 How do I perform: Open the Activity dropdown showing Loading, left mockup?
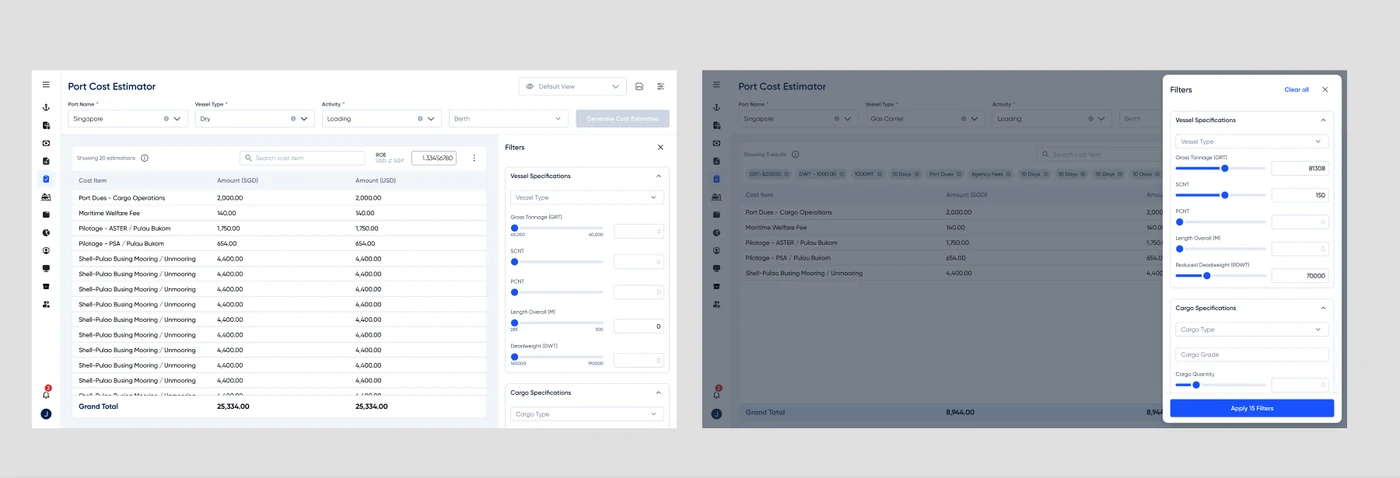point(382,119)
